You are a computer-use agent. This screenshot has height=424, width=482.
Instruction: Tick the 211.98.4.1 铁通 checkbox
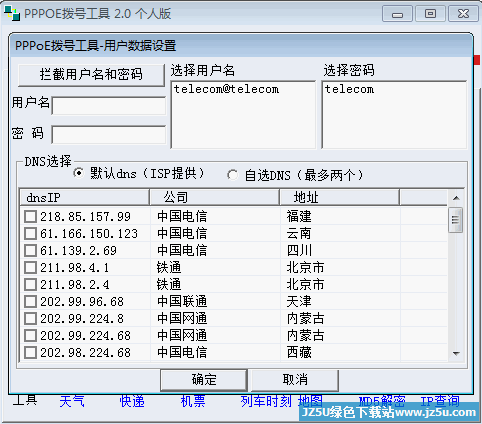30,268
